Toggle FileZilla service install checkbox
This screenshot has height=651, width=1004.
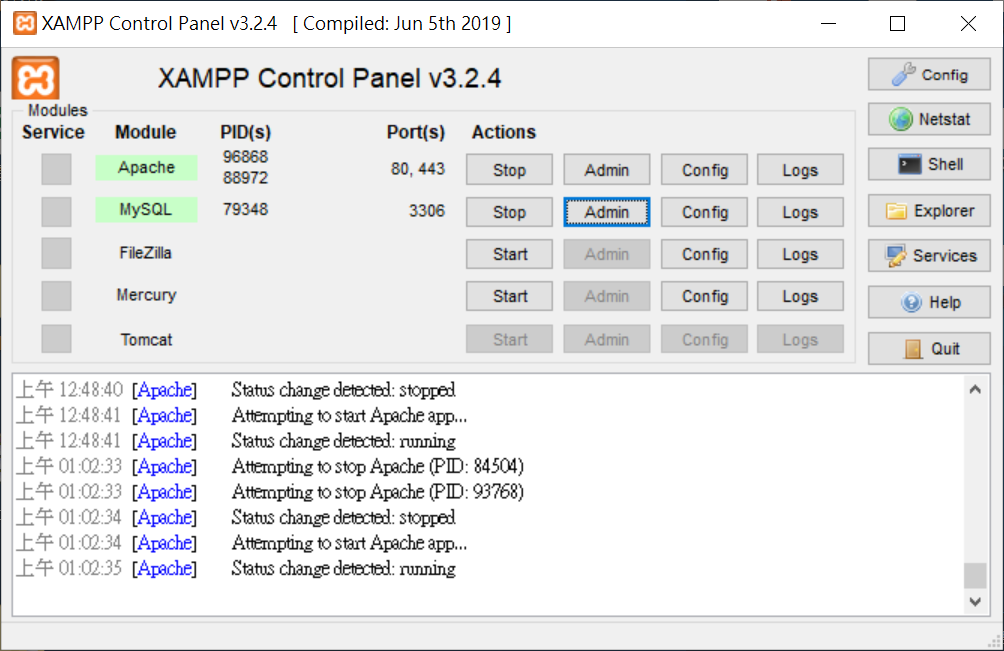tap(56, 253)
